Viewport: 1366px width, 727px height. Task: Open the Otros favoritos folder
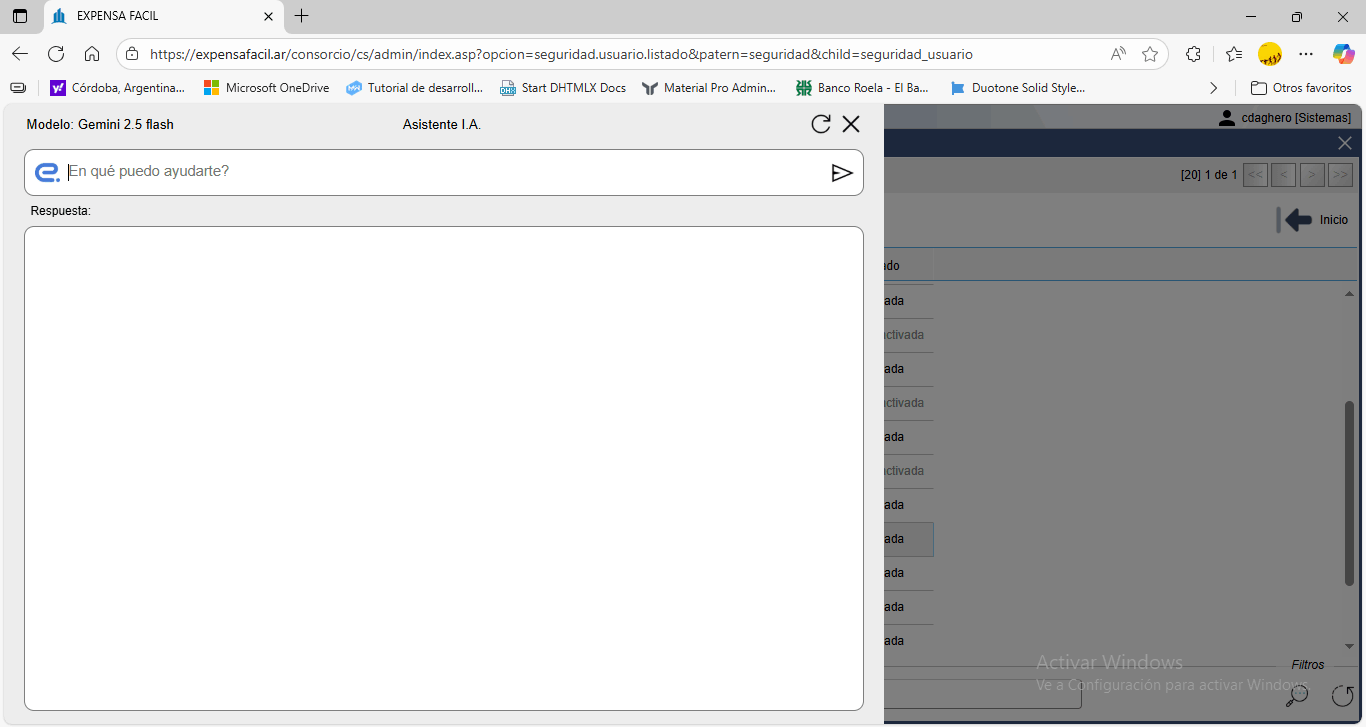coord(1301,88)
